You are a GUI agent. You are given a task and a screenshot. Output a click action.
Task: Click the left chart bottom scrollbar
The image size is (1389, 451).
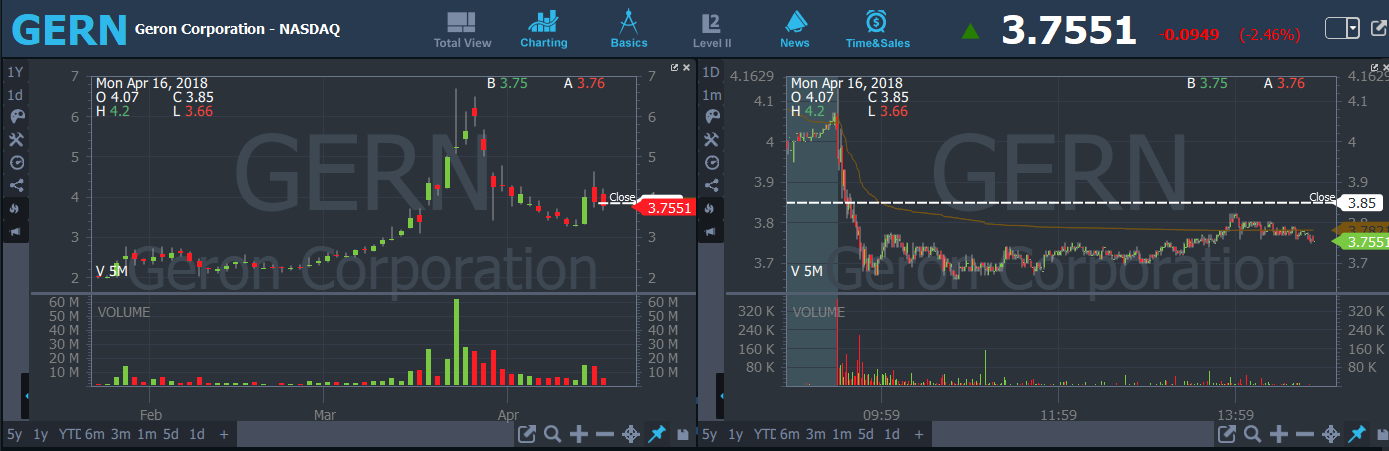click(x=375, y=434)
